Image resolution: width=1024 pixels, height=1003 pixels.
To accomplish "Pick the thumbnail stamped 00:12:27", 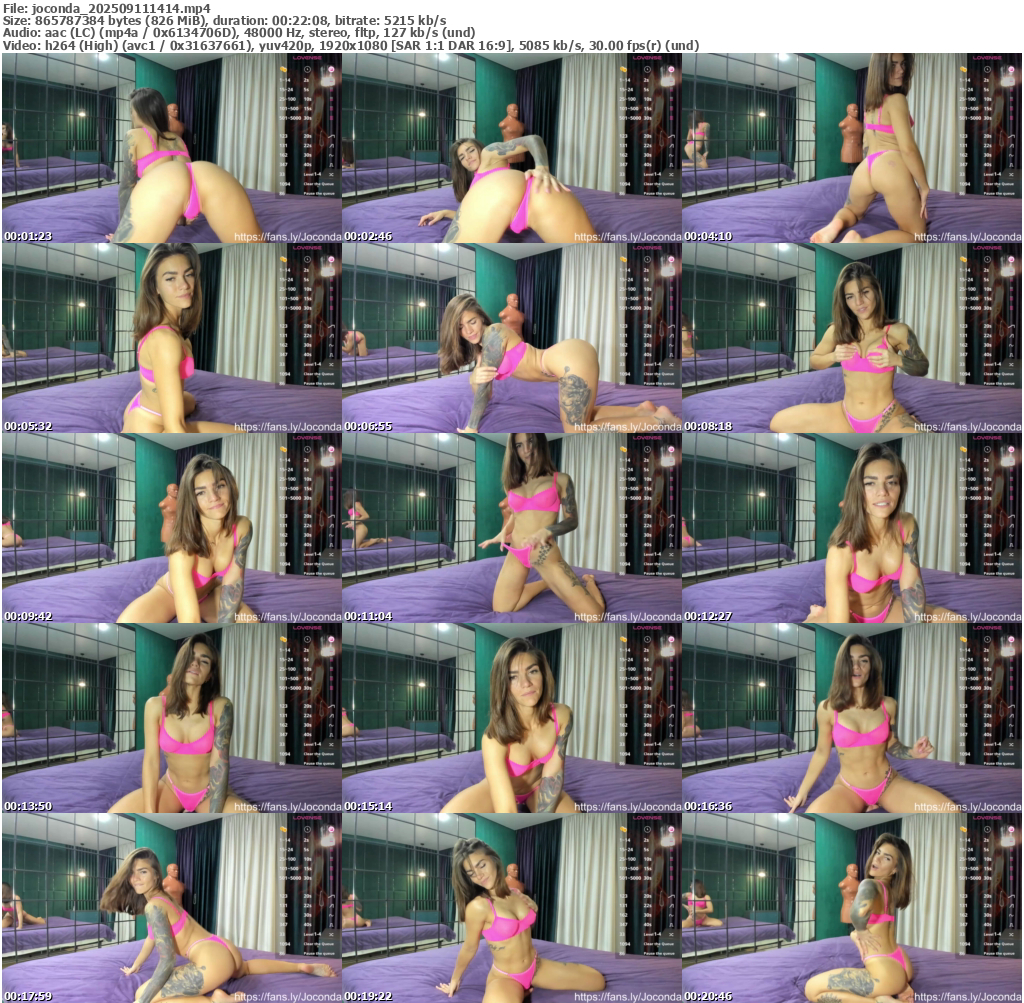I will 852,528.
